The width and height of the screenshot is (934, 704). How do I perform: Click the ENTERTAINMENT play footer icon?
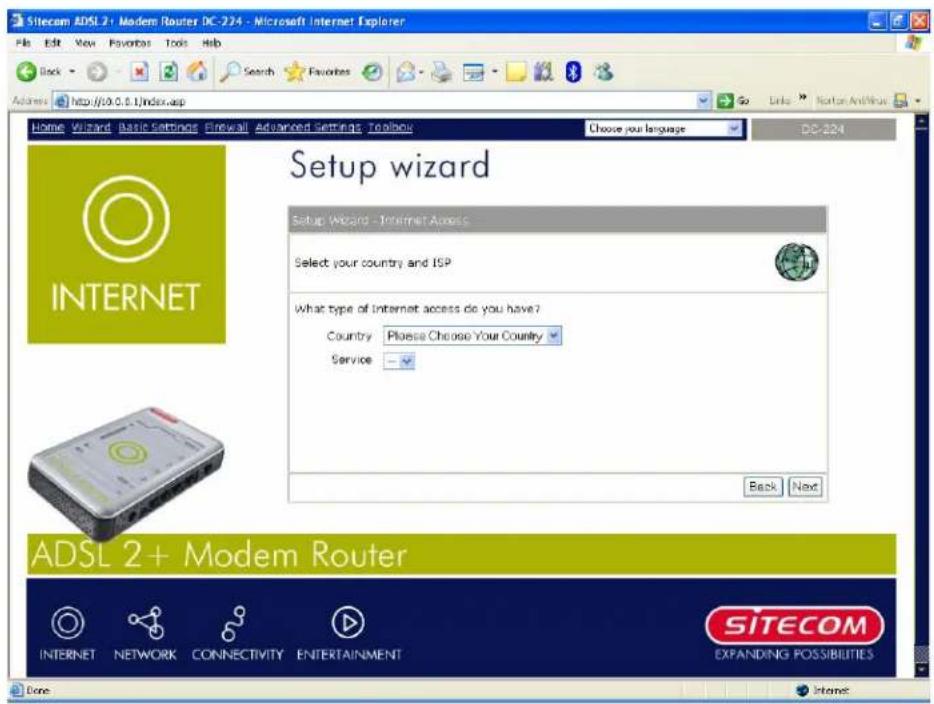pos(348,633)
